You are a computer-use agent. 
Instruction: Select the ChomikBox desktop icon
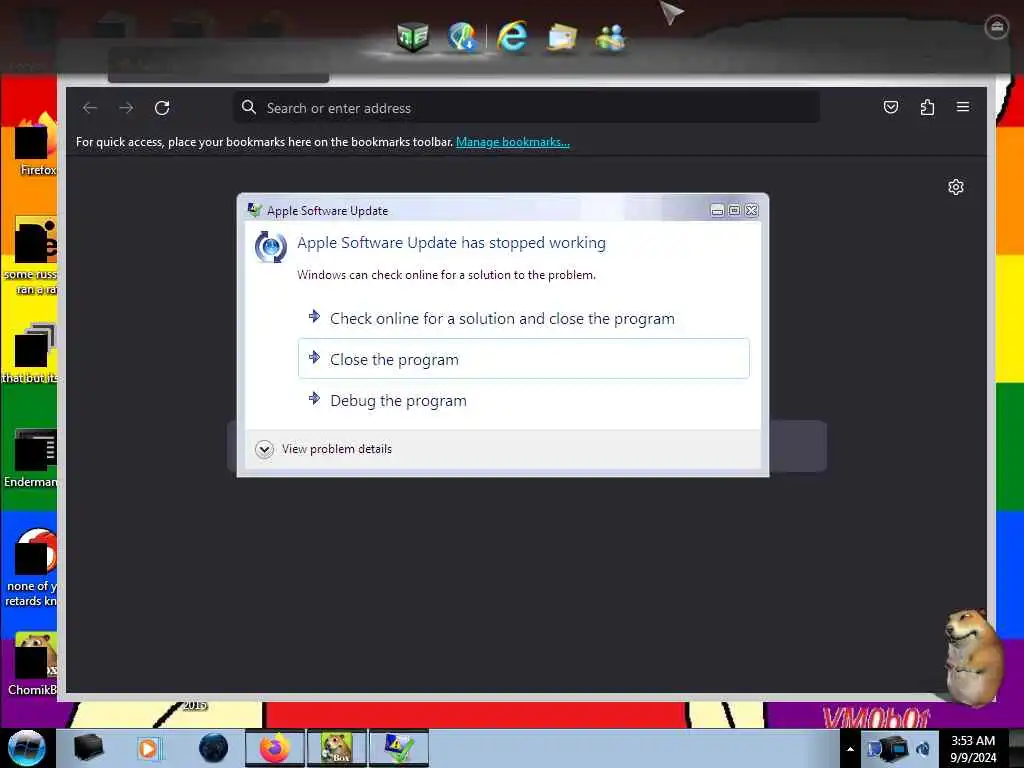[x=33, y=664]
